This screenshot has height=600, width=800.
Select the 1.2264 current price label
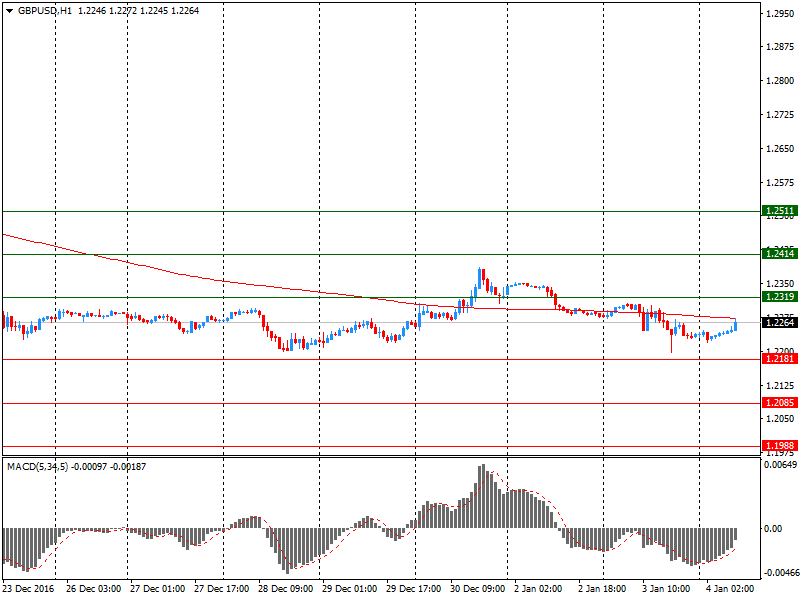(780, 322)
